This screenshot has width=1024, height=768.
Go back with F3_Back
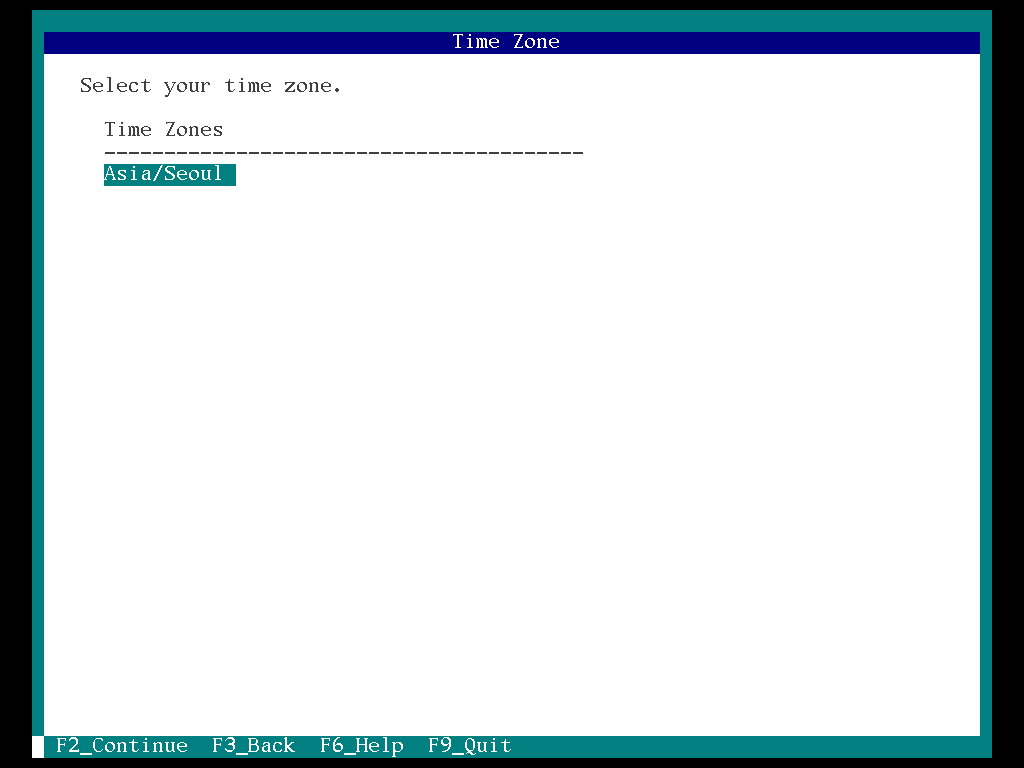click(253, 746)
